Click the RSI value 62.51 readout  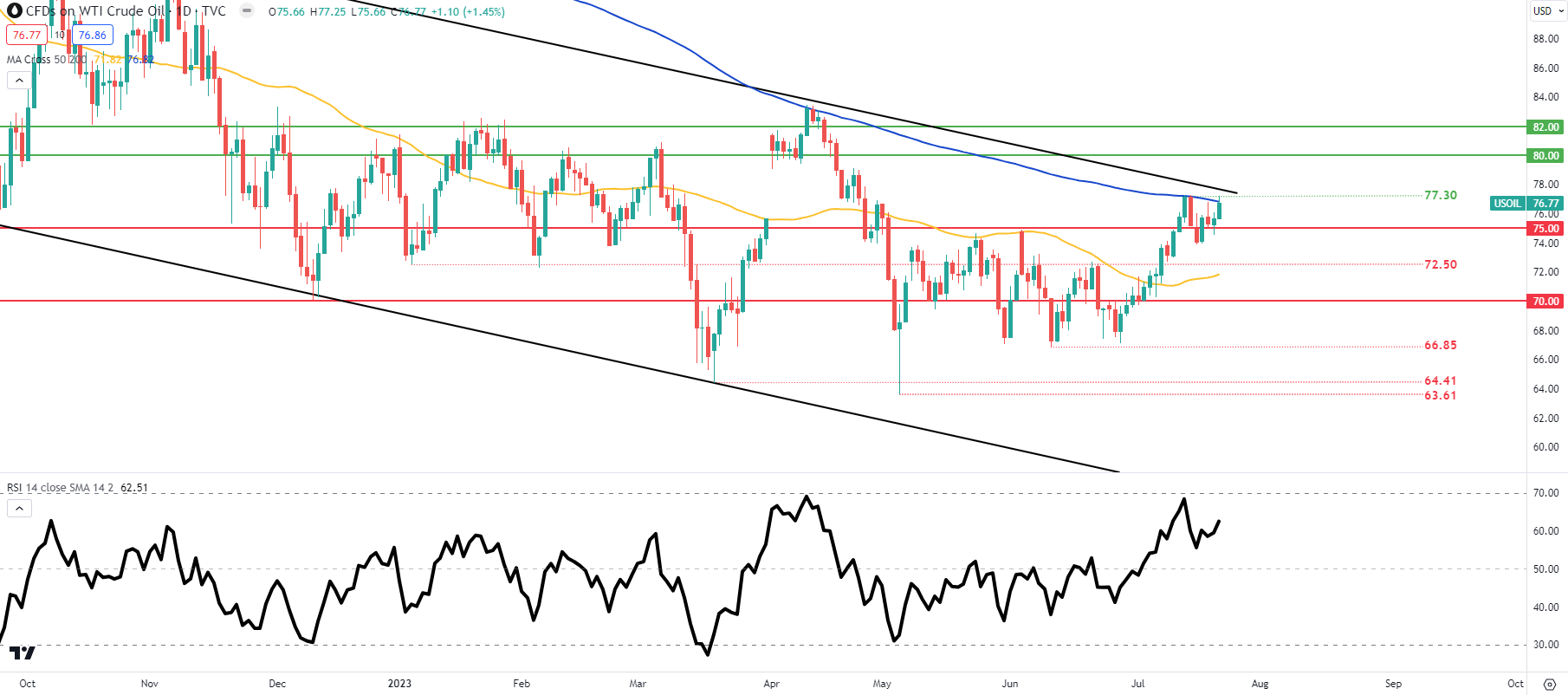click(134, 488)
